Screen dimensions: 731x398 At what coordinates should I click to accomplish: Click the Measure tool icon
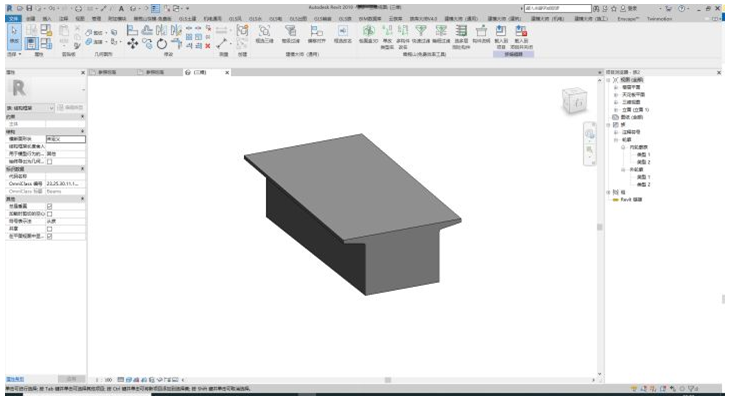221,43
